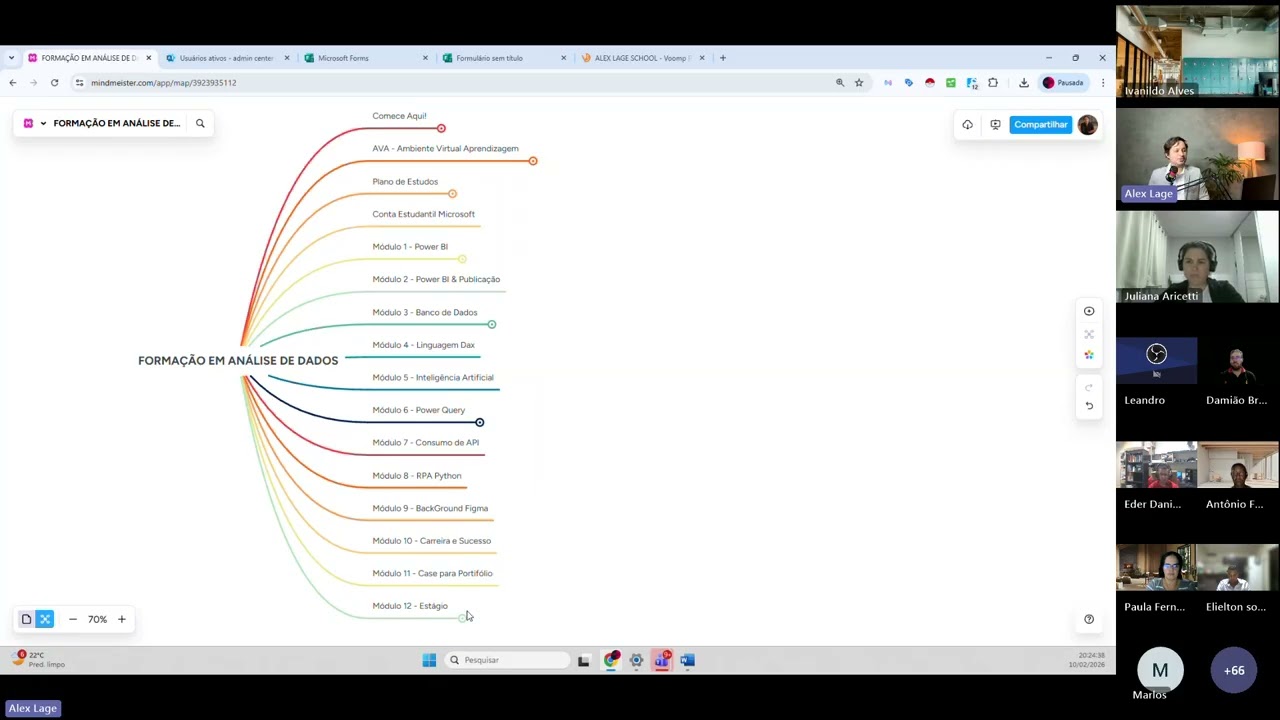This screenshot has width=1280, height=720.
Task: Expand the AVA - Ambiente Virtual Aprendizagem node
Action: 533,161
